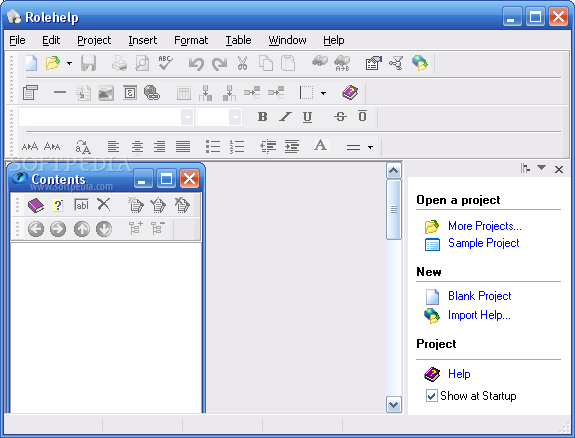This screenshot has width=575, height=438.
Task: Open the Table menu
Action: click(238, 40)
